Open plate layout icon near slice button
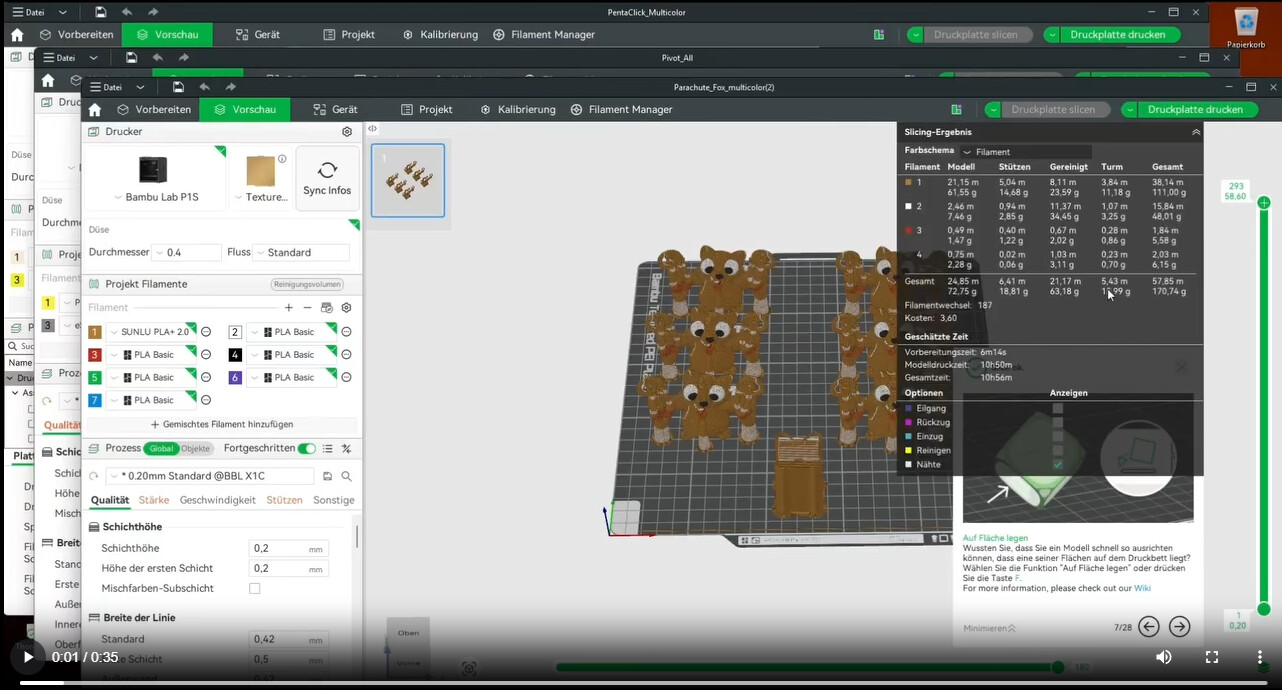 (x=957, y=110)
